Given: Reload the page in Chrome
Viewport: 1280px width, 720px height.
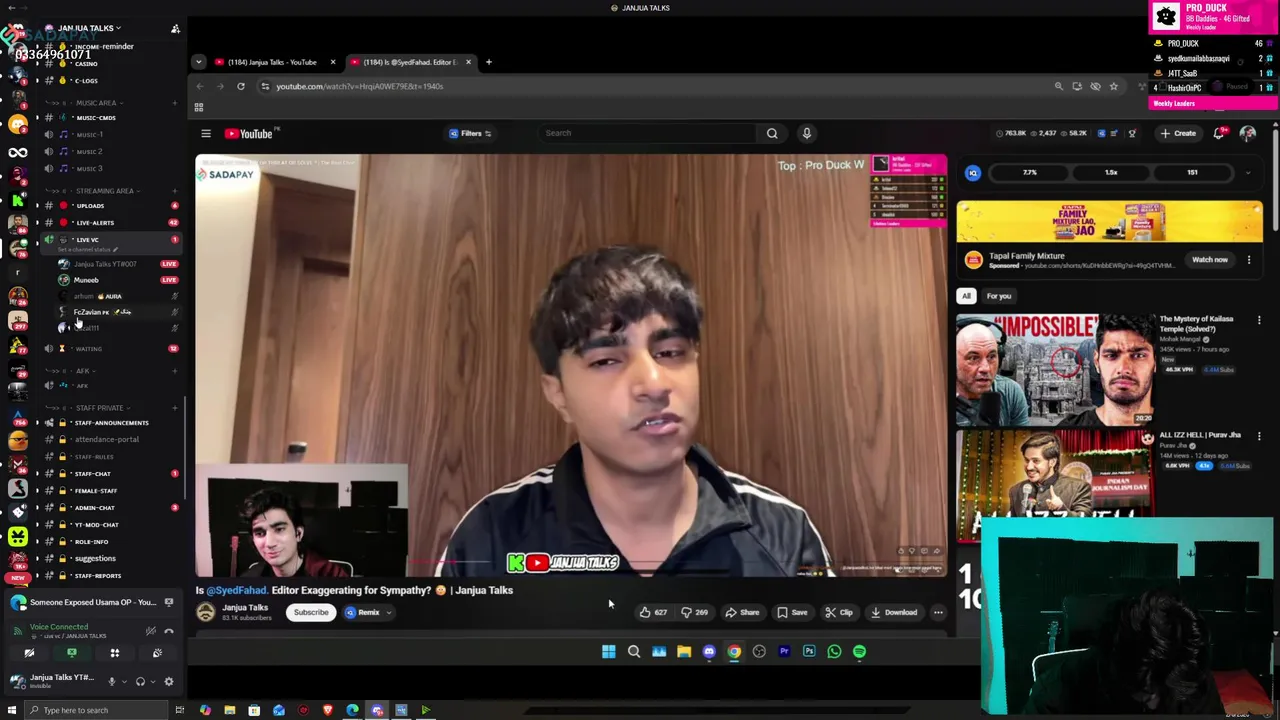Looking at the screenshot, I should point(241,86).
